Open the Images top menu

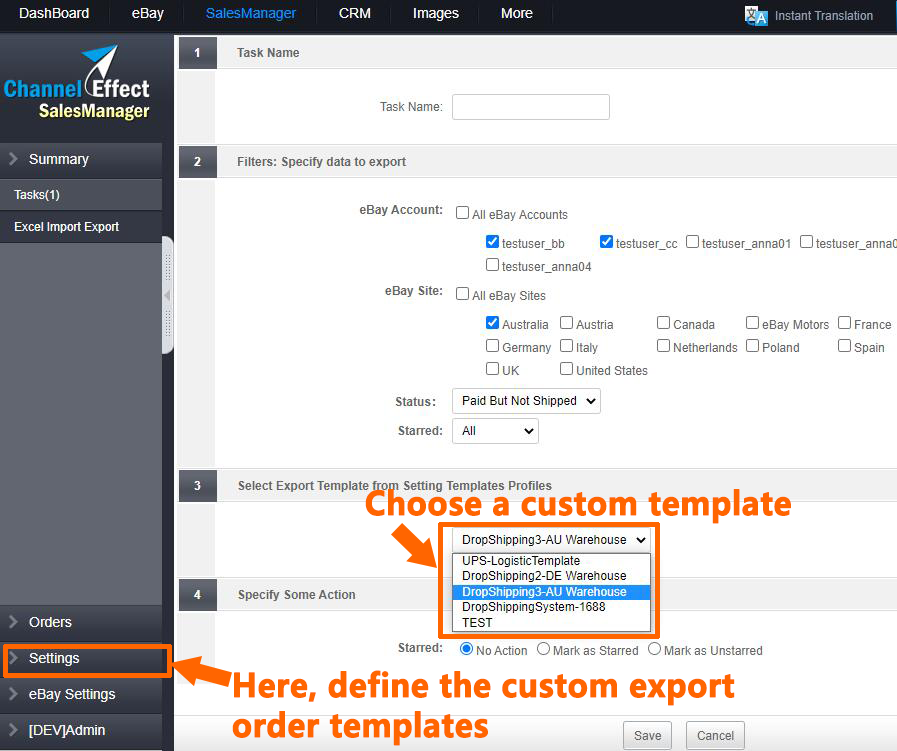436,13
